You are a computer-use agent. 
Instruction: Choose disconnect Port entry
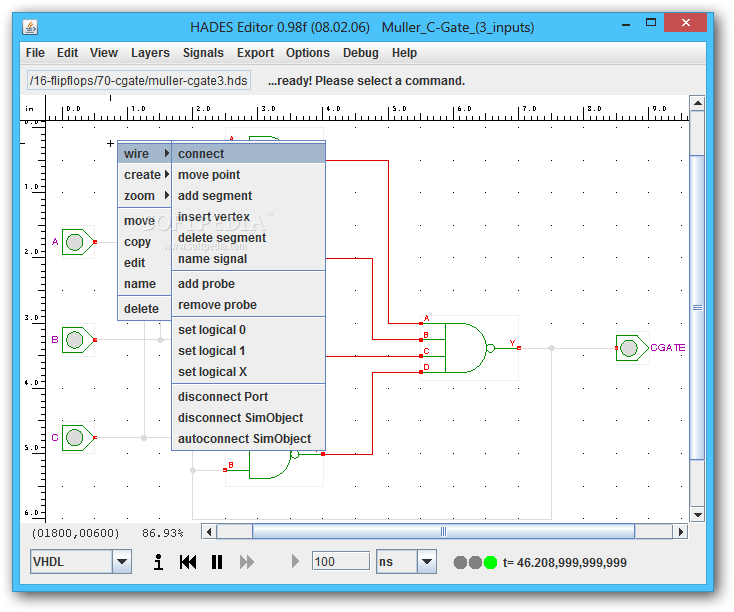click(249, 397)
